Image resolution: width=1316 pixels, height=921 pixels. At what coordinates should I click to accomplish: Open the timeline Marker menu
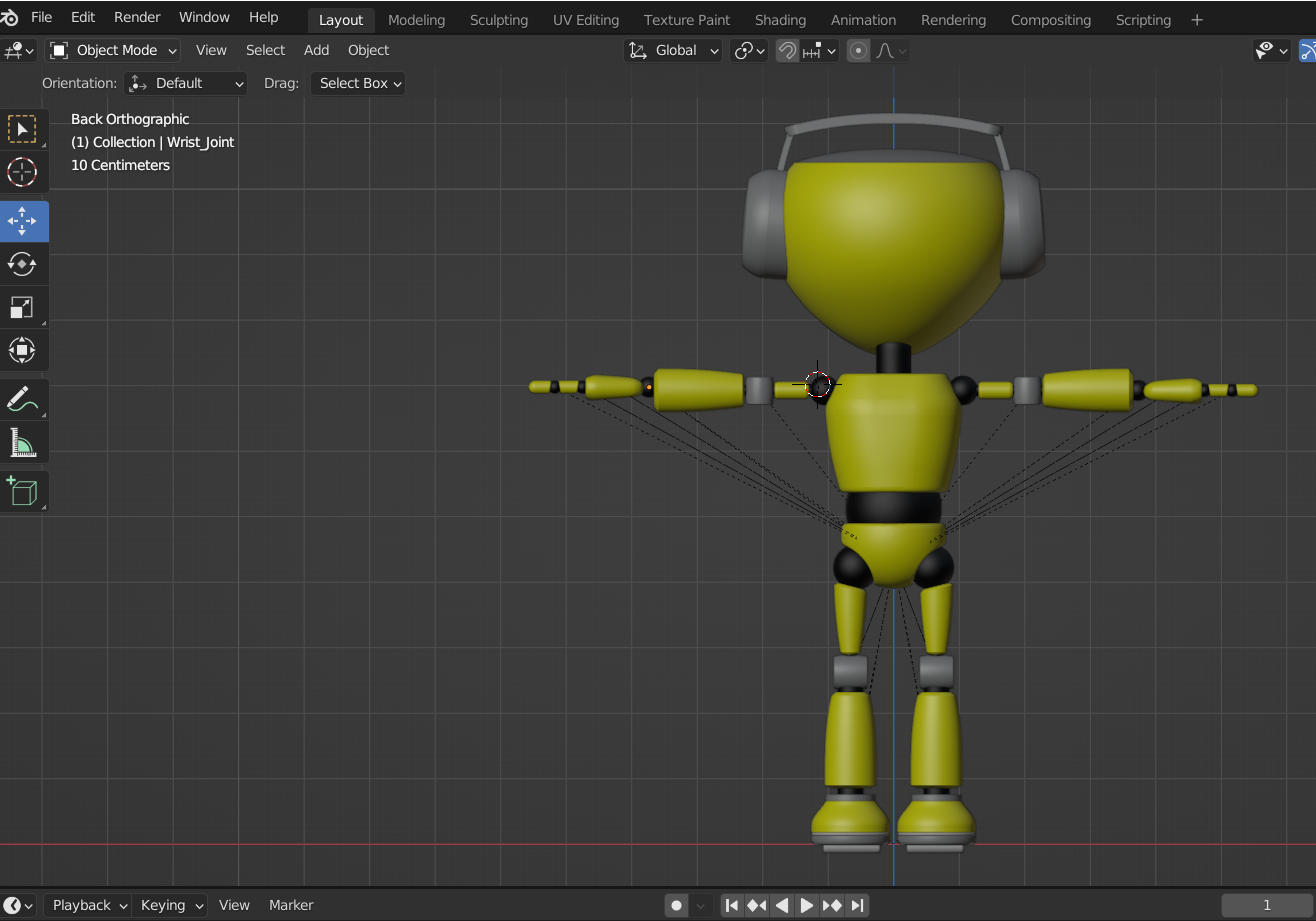click(291, 905)
